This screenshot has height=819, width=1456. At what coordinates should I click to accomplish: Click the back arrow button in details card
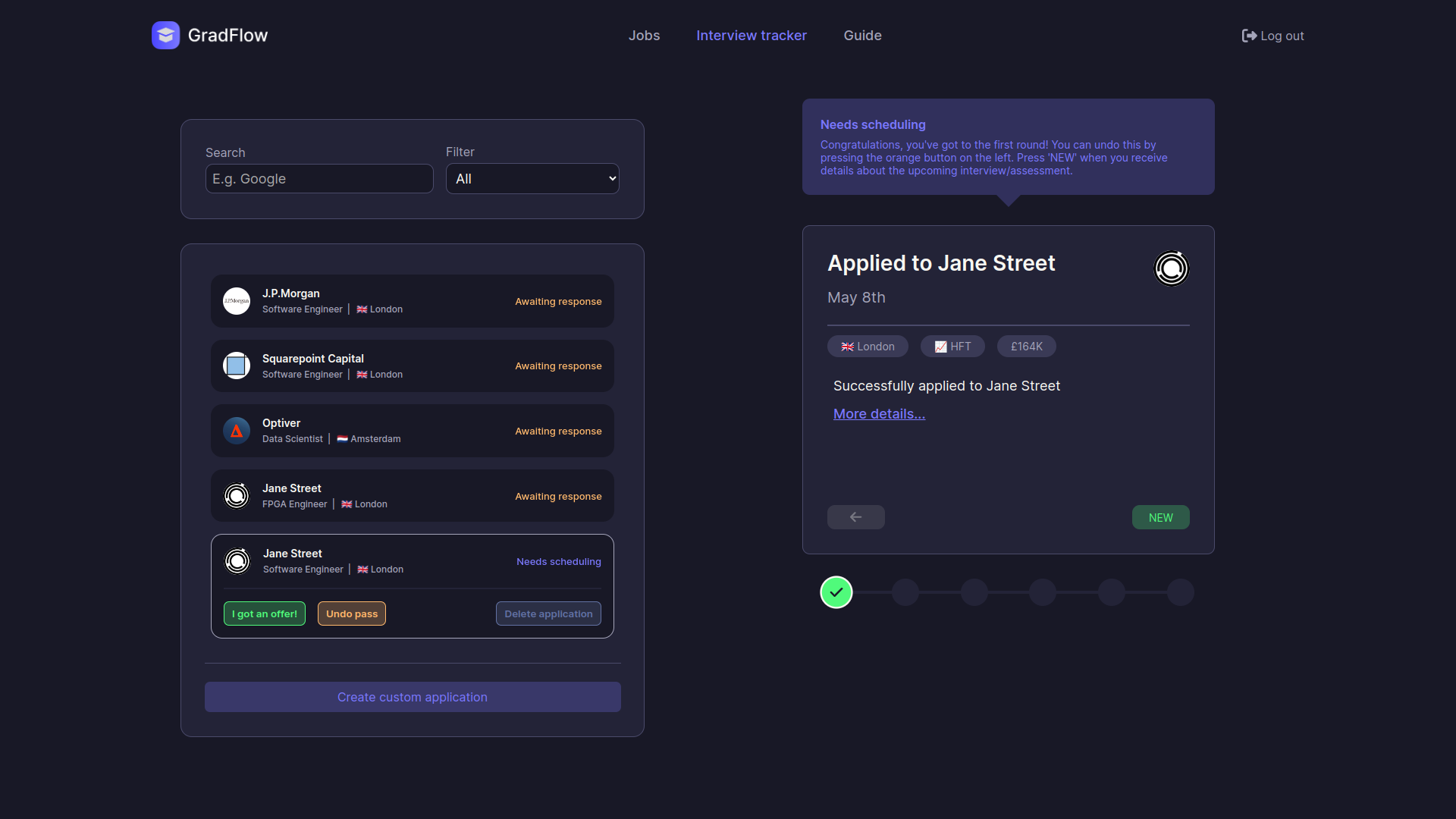856,517
